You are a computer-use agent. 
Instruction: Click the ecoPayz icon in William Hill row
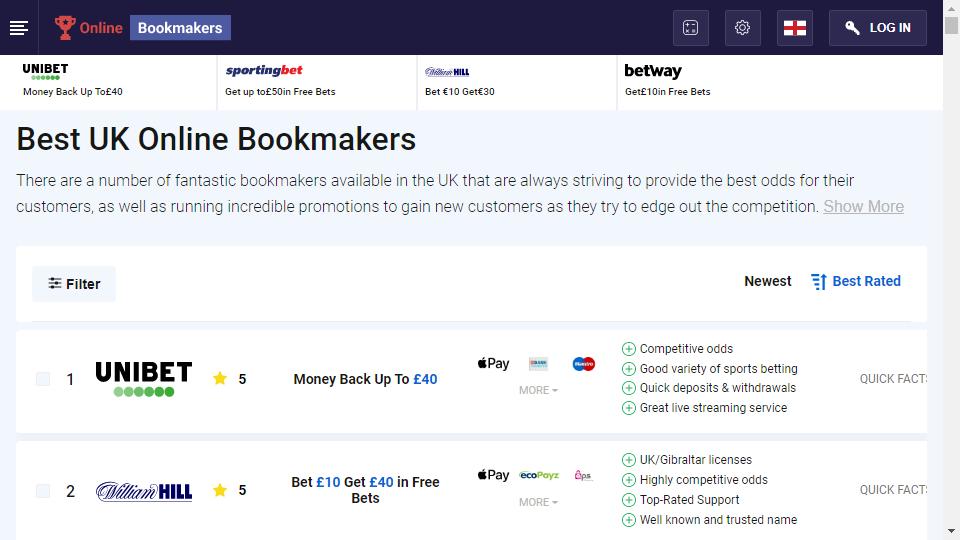(539, 475)
